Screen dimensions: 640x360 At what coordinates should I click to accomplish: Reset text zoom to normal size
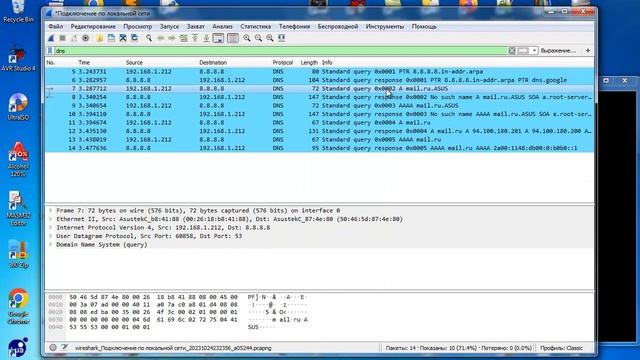pyautogui.click(x=270, y=38)
